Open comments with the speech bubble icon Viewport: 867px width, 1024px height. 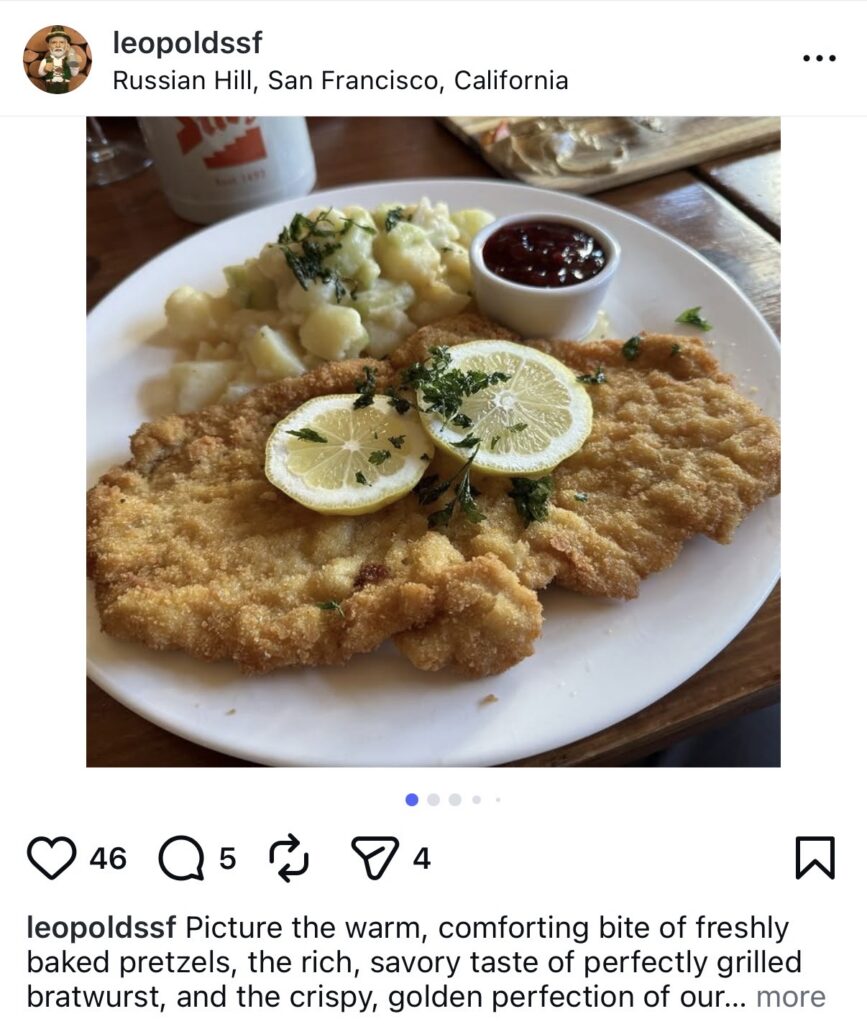pyautogui.click(x=181, y=858)
